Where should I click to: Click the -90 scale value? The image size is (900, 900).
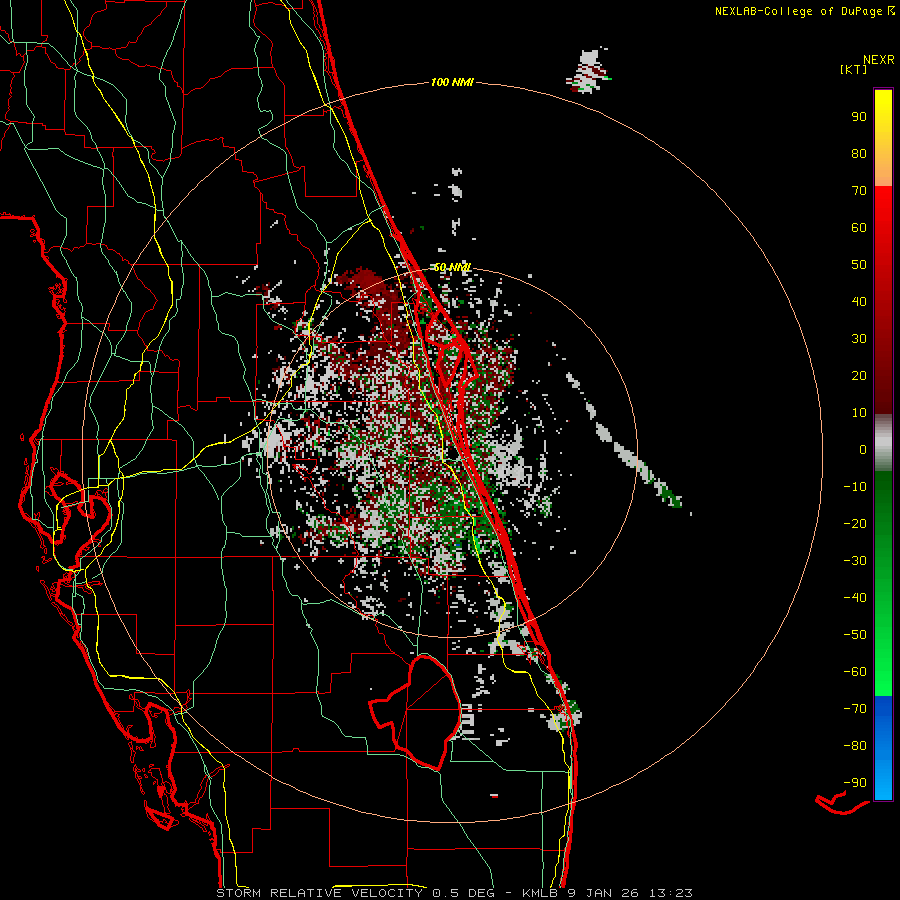click(855, 783)
